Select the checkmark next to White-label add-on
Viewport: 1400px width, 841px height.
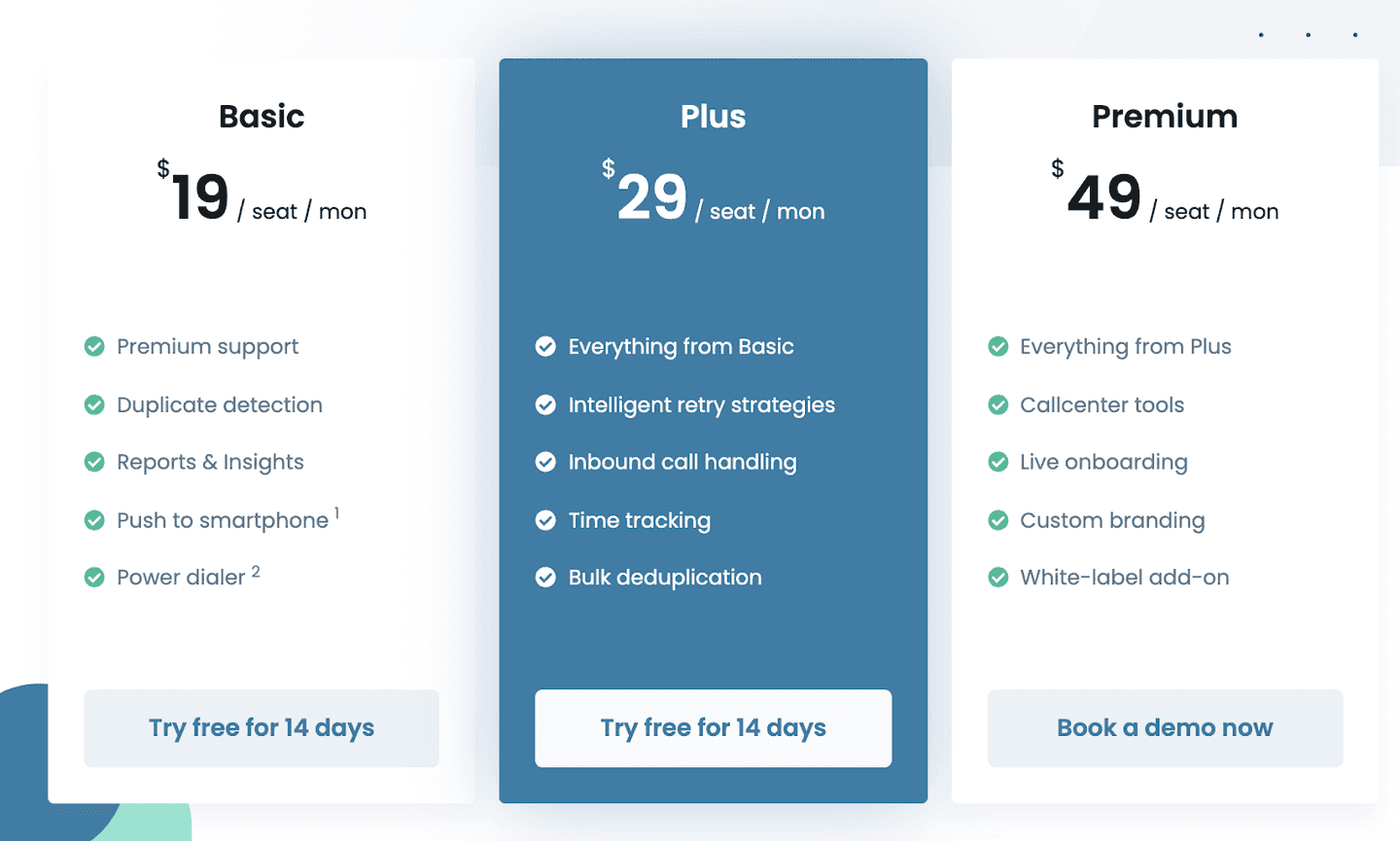(x=997, y=577)
